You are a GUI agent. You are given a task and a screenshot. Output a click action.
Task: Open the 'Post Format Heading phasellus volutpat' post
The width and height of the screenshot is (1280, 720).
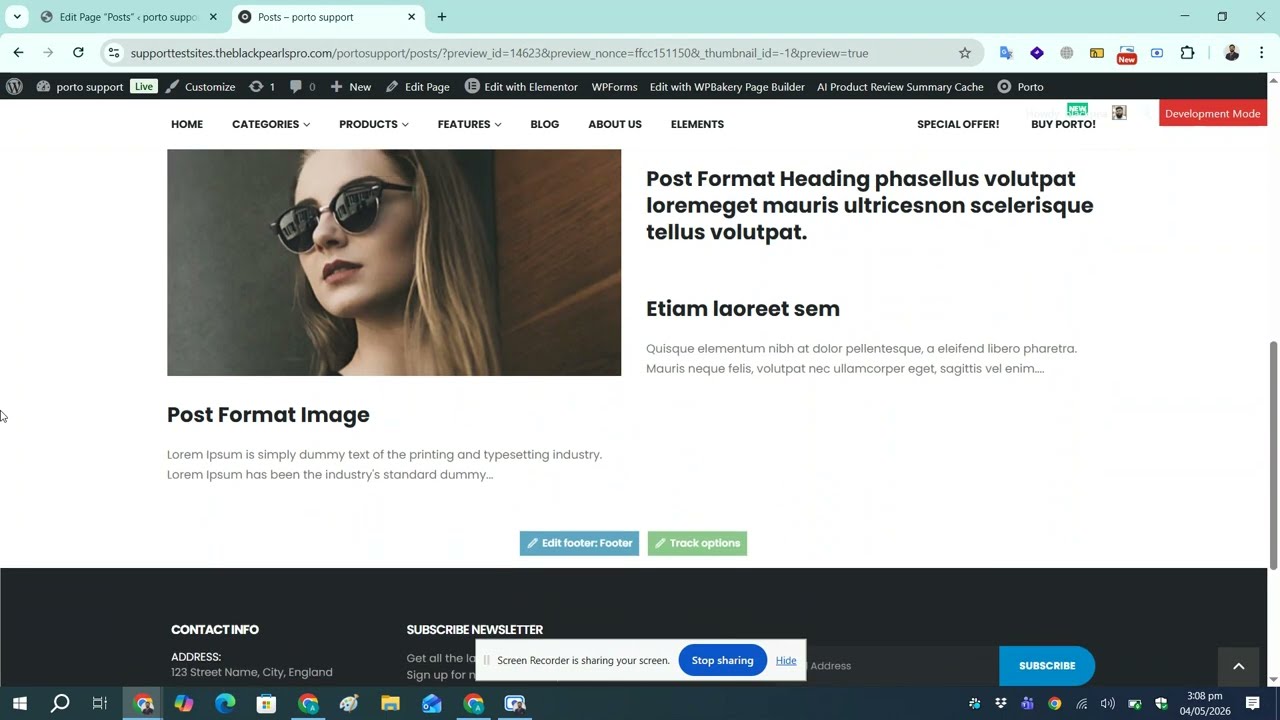point(870,205)
